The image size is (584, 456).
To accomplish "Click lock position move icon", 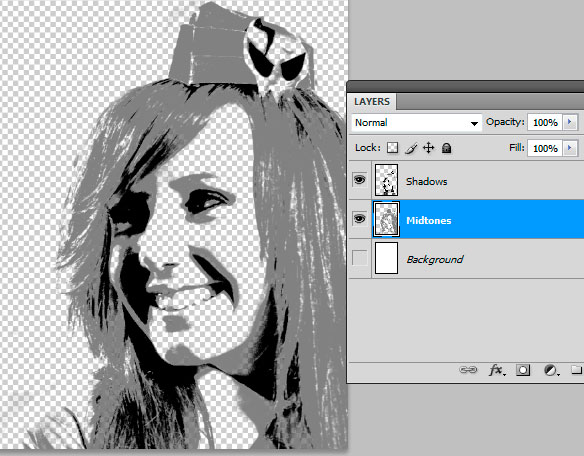I will point(429,148).
